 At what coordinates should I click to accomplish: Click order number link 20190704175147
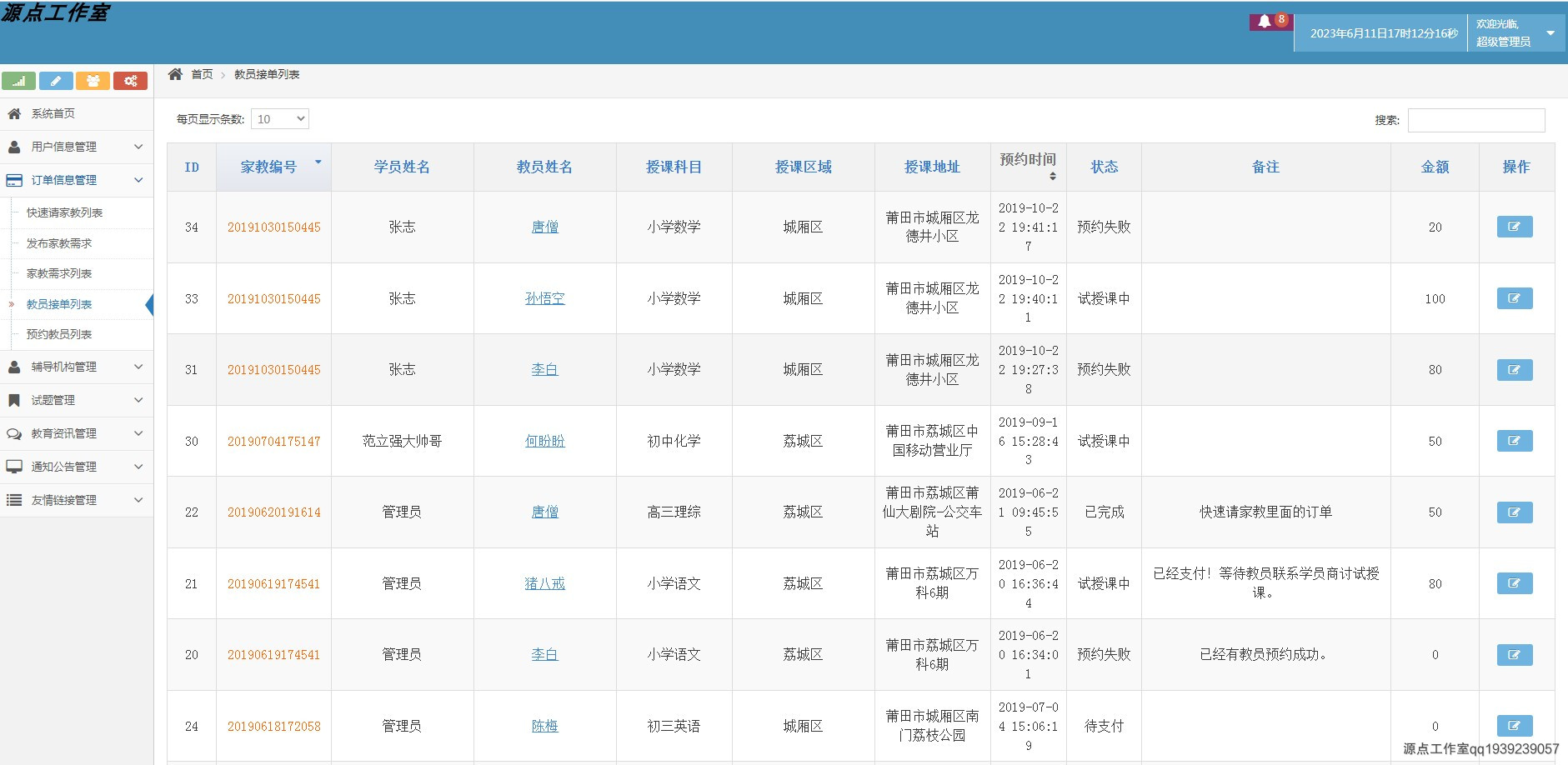[273, 441]
